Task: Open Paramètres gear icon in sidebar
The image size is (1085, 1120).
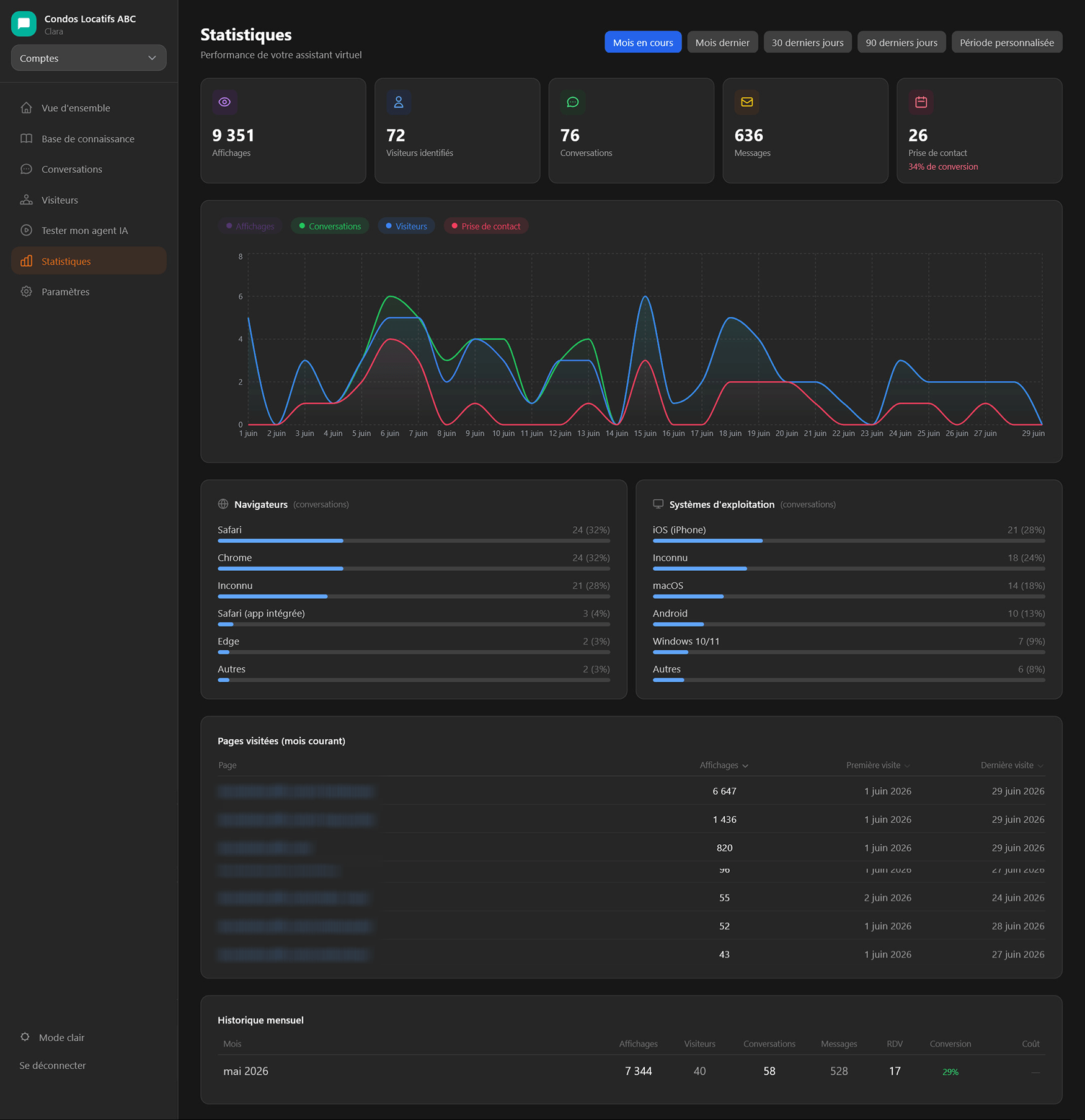Action: click(26, 291)
